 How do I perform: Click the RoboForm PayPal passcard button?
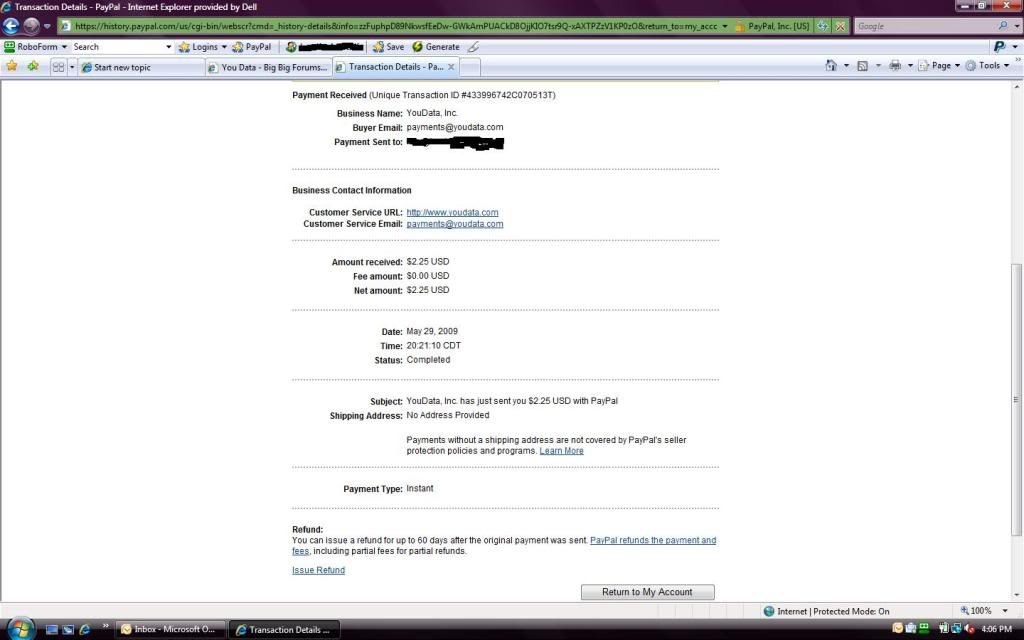point(251,47)
